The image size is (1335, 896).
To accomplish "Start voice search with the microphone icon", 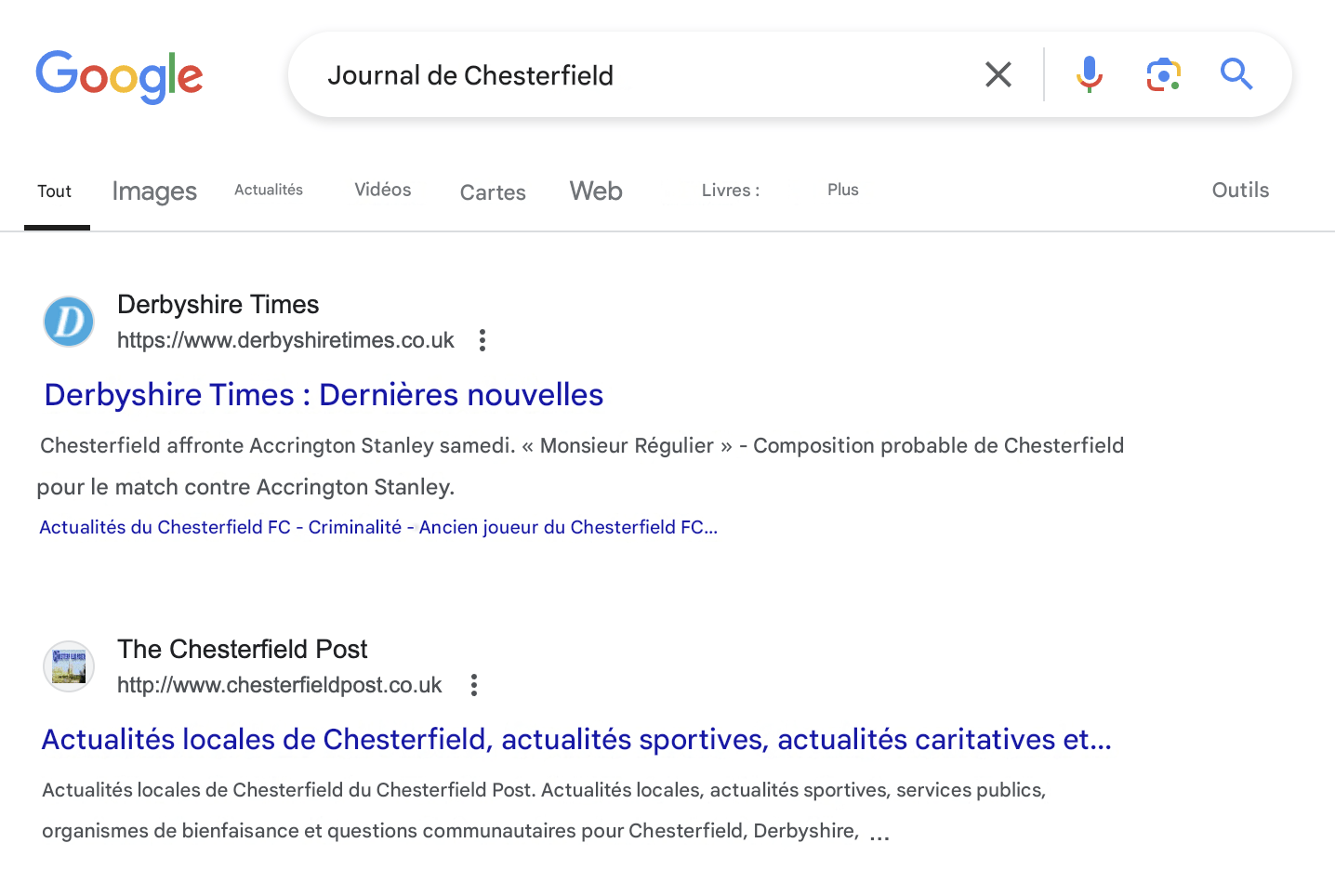I will tap(1089, 74).
